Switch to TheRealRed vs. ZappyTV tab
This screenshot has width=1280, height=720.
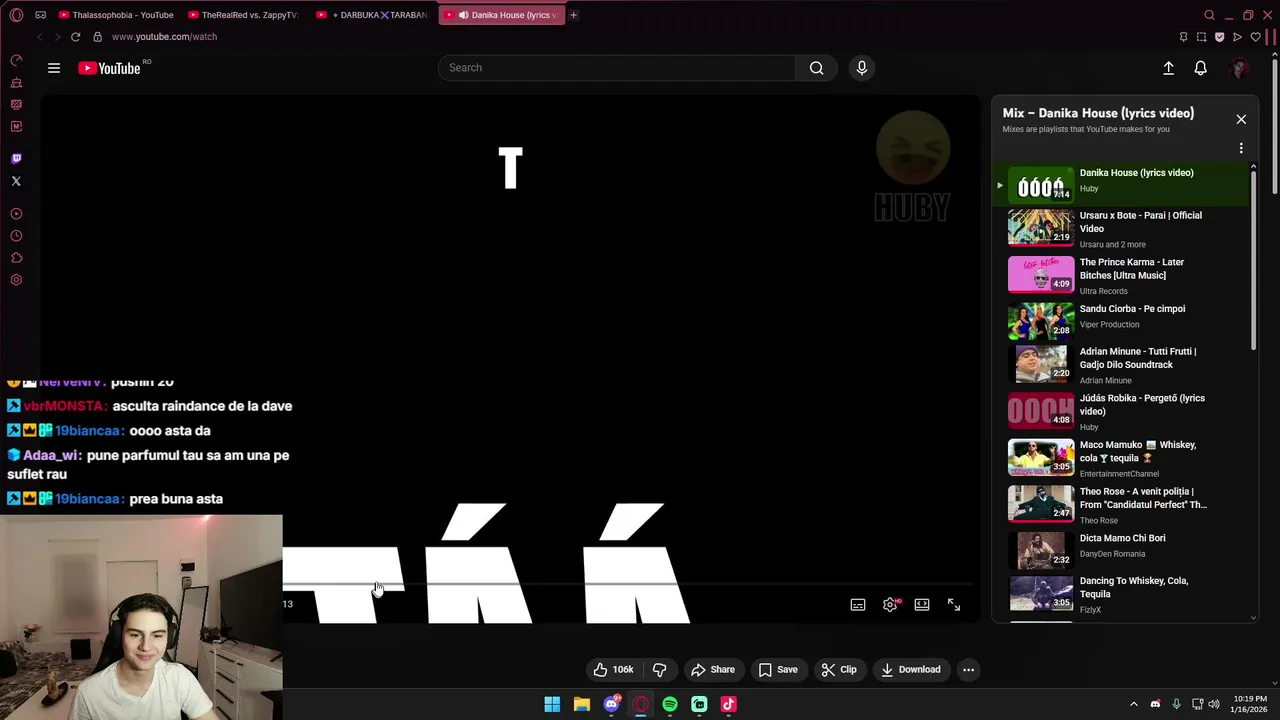(244, 15)
